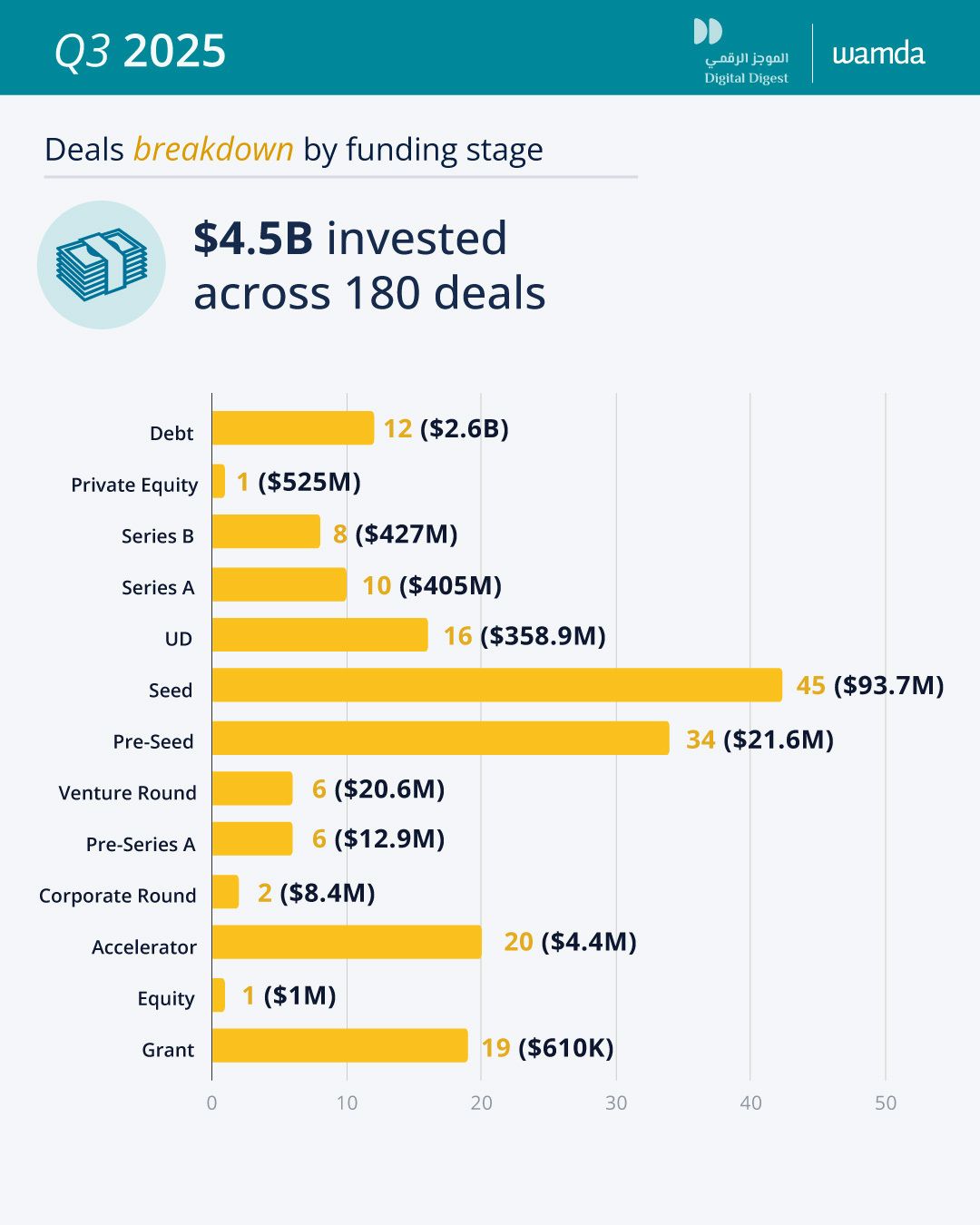Click the Venture Round label
This screenshot has width=980, height=1225.
point(127,793)
